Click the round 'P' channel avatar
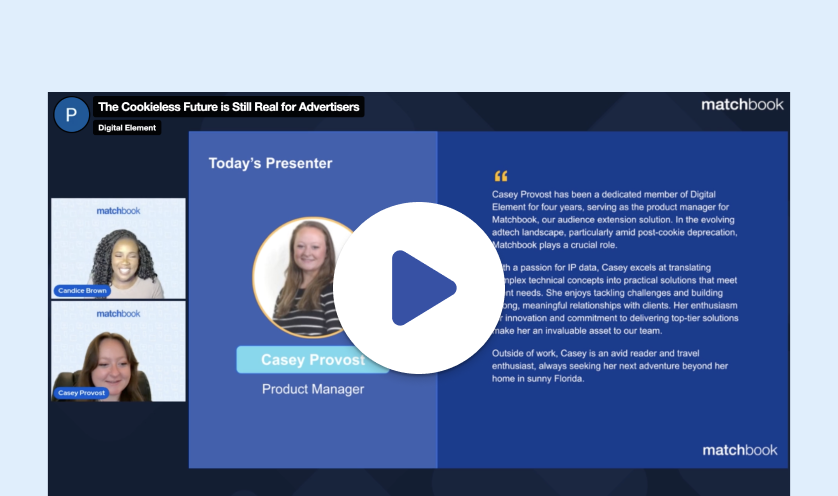The image size is (838, 496). [71, 114]
